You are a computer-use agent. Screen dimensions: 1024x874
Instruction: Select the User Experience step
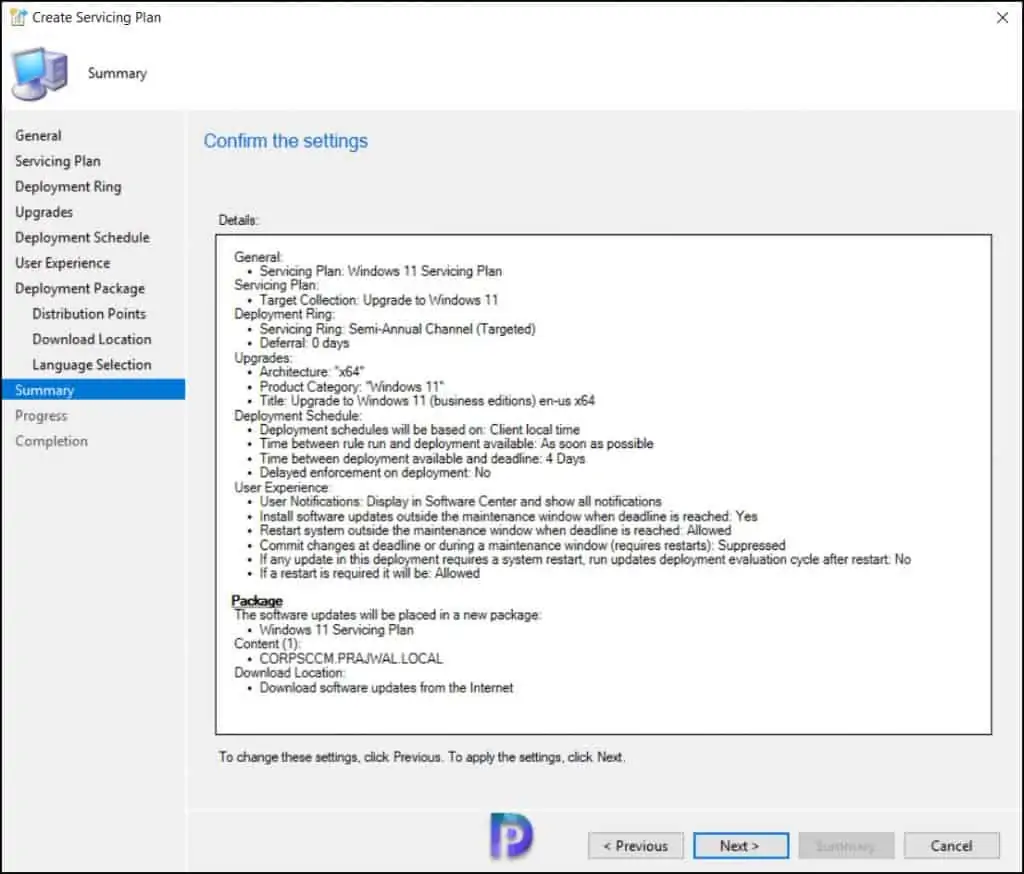tap(63, 263)
